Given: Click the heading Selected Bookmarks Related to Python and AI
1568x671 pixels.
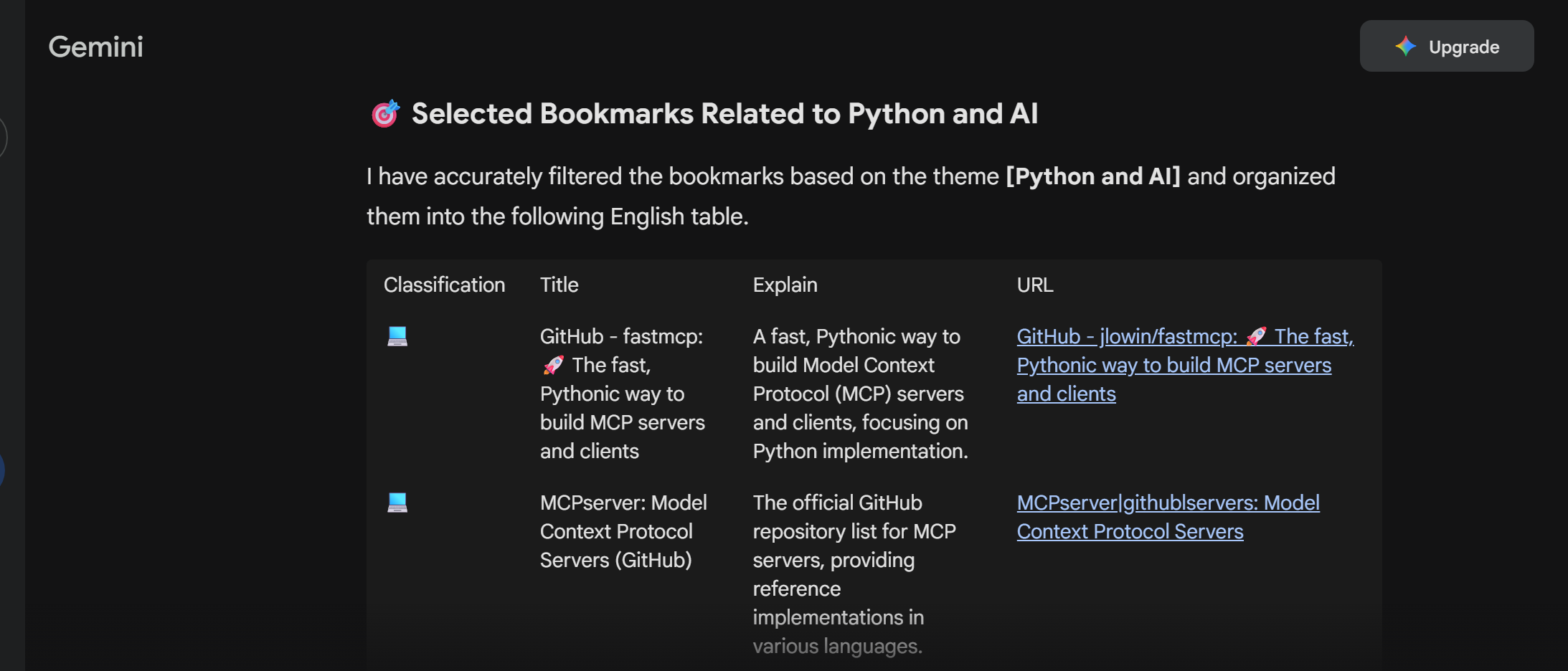Looking at the screenshot, I should pos(724,113).
